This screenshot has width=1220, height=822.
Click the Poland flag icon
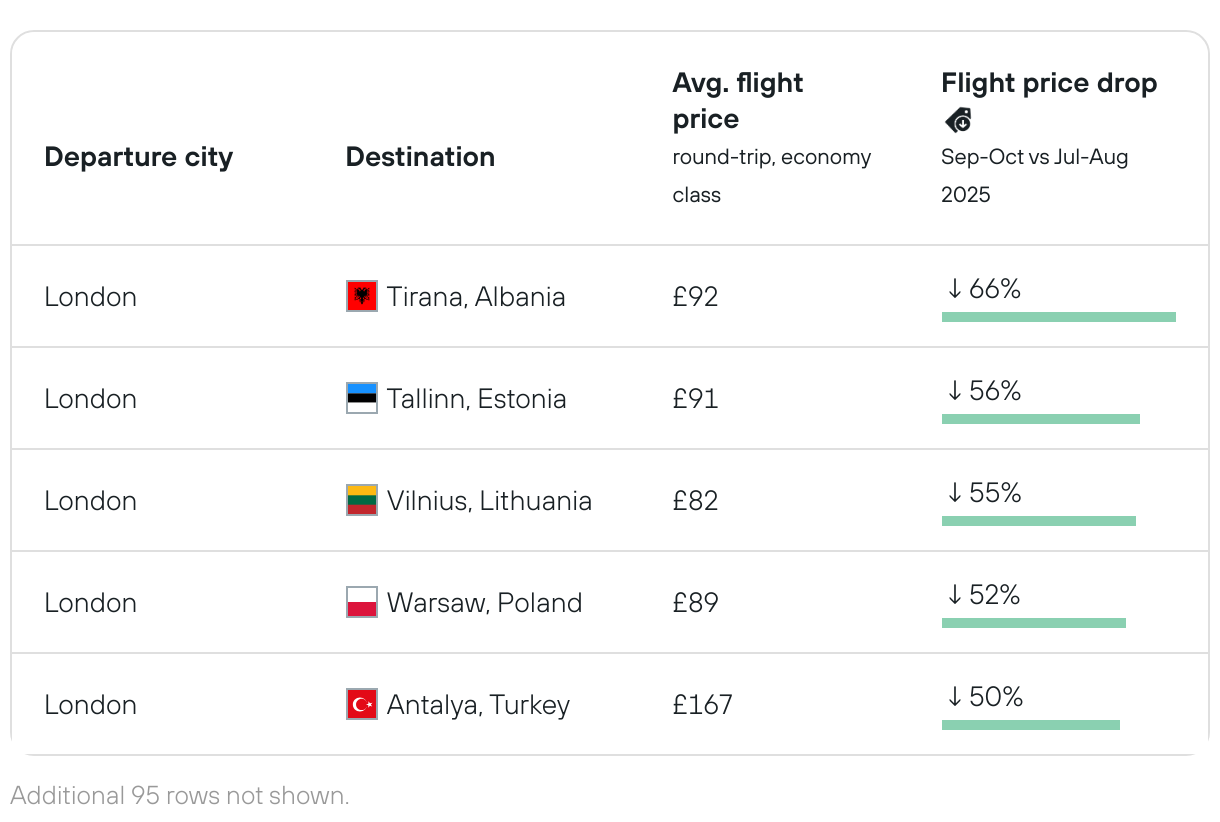[361, 602]
